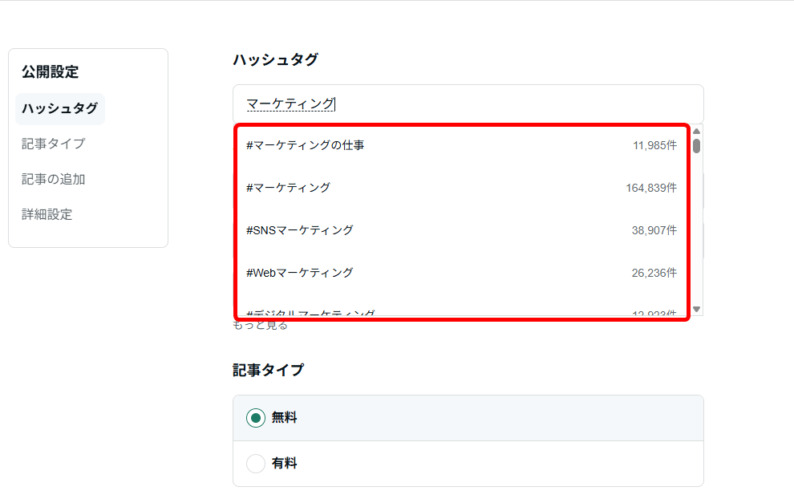Go to 記事タイプ in the sidebar
Screen dimensions: 794x499
point(53,144)
